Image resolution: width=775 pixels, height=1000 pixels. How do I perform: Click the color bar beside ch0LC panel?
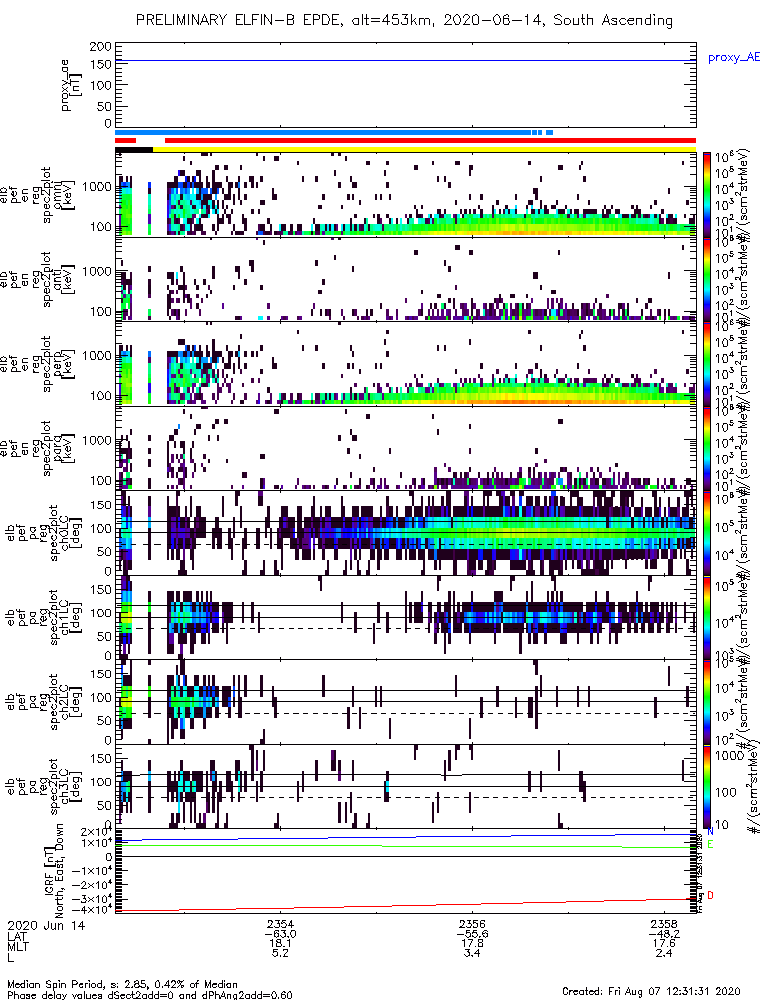click(707, 533)
